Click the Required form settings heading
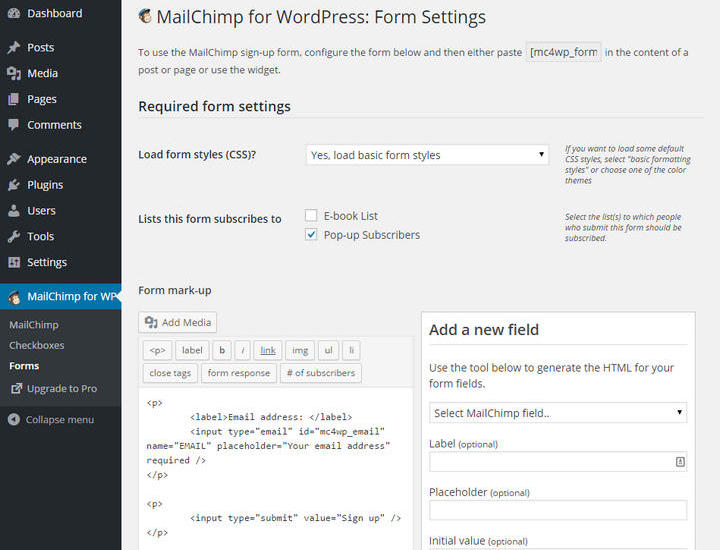This screenshot has height=550, width=720. coord(214,107)
